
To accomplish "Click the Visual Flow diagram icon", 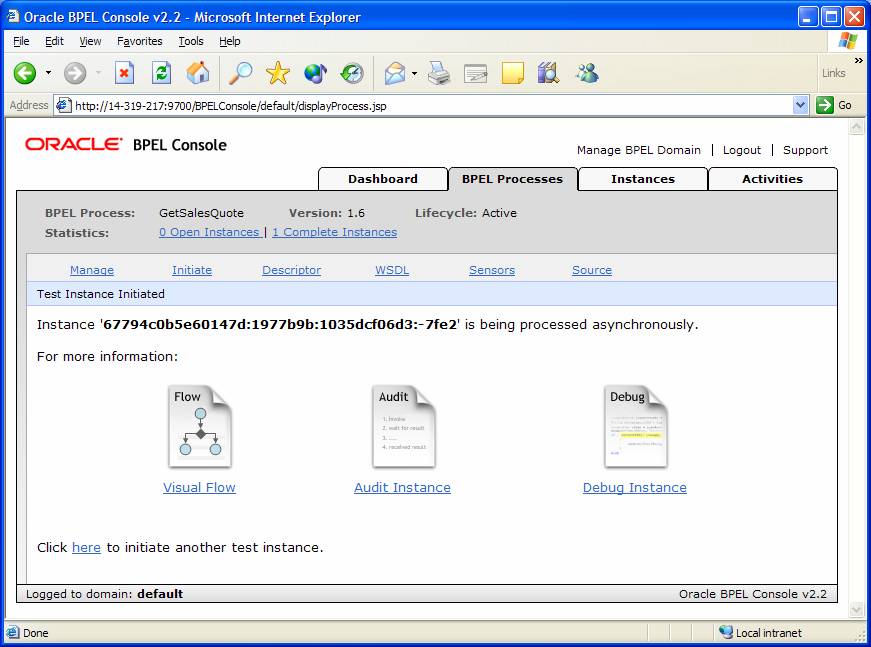I will tap(199, 427).
